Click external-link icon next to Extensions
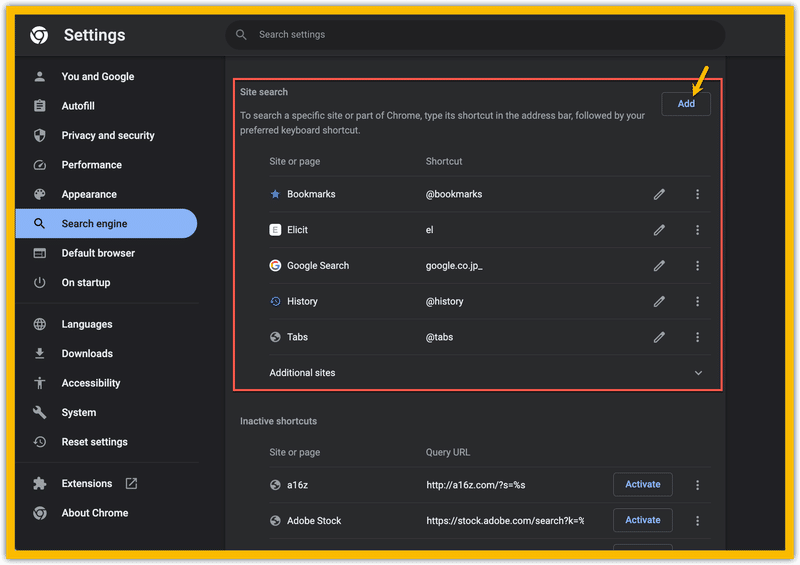Screen dimensions: 800x565 tap(132, 483)
